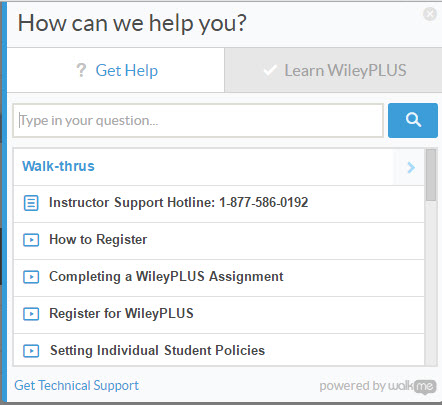Image resolution: width=442 pixels, height=405 pixels.
Task: Click the powered by WalkMe logo
Action: pyautogui.click(x=378, y=386)
